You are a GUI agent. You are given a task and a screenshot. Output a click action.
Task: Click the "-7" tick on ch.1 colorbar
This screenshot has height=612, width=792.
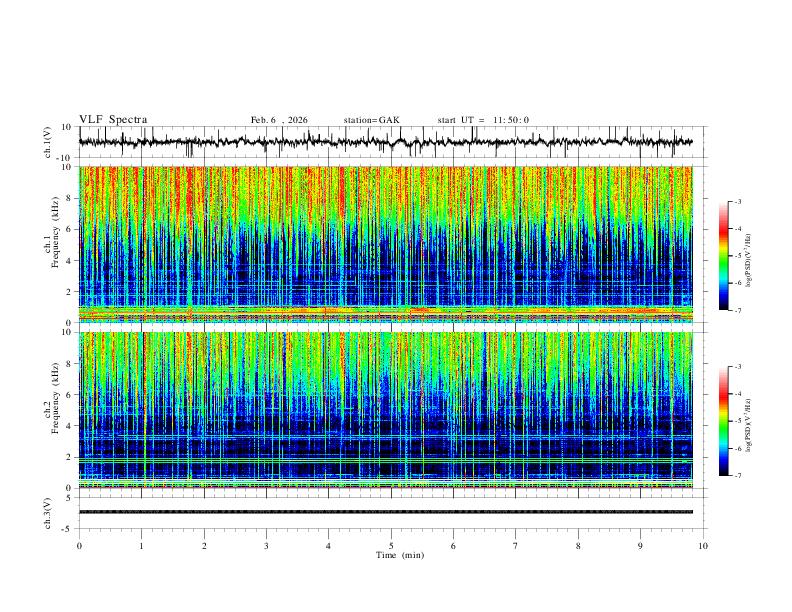tap(737, 310)
